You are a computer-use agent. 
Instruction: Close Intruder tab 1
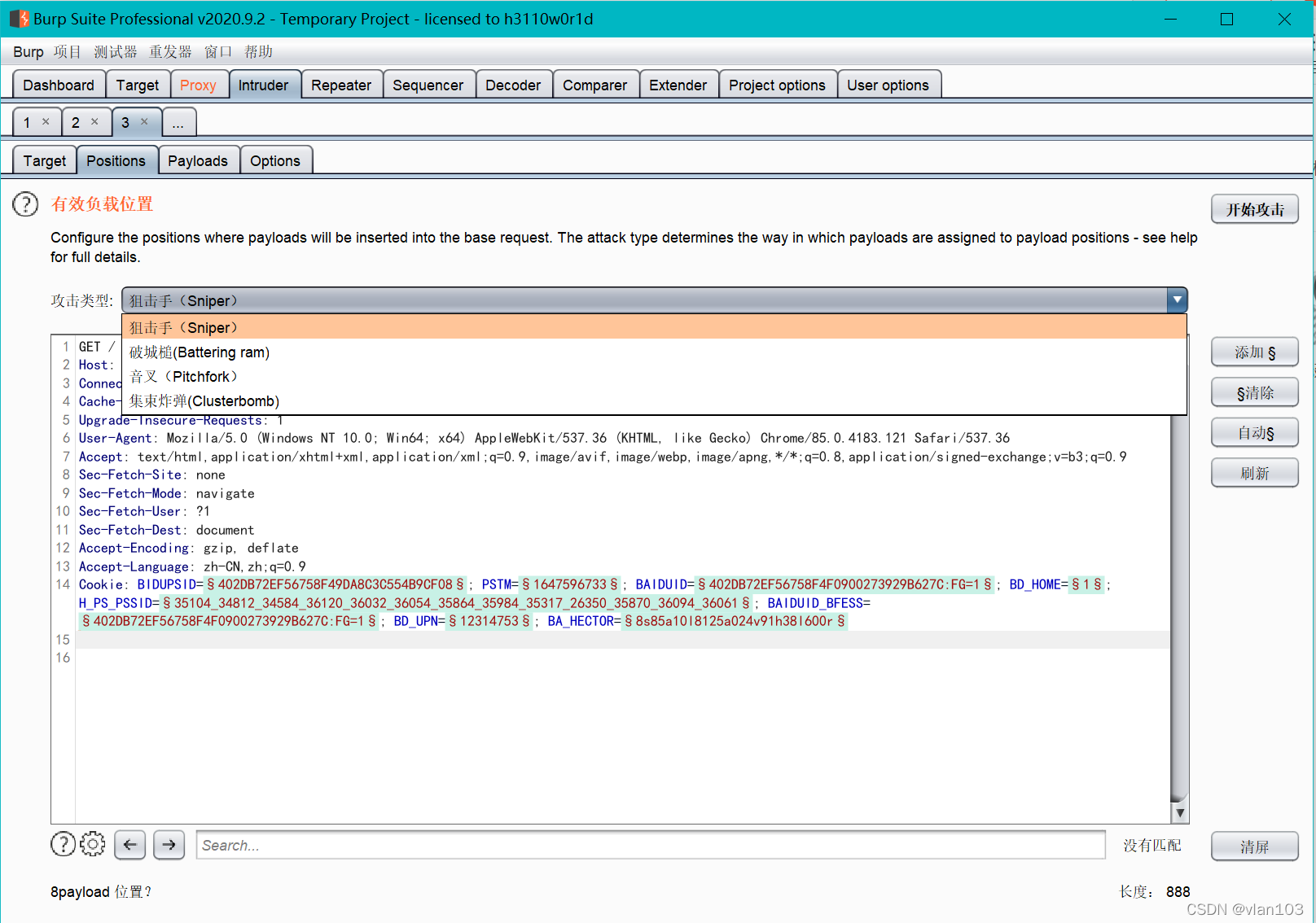pyautogui.click(x=46, y=122)
